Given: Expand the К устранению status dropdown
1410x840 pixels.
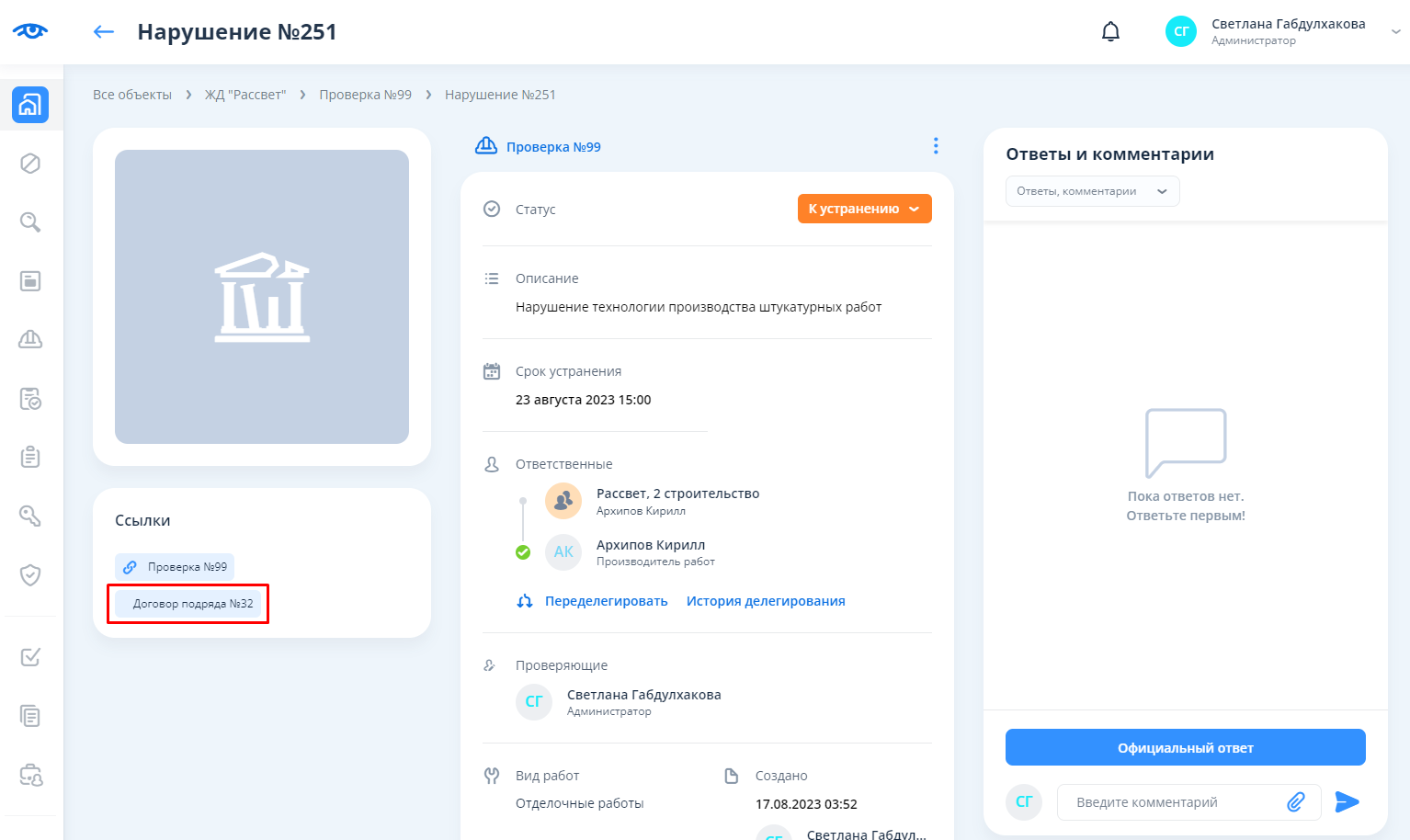Looking at the screenshot, I should coord(864,209).
